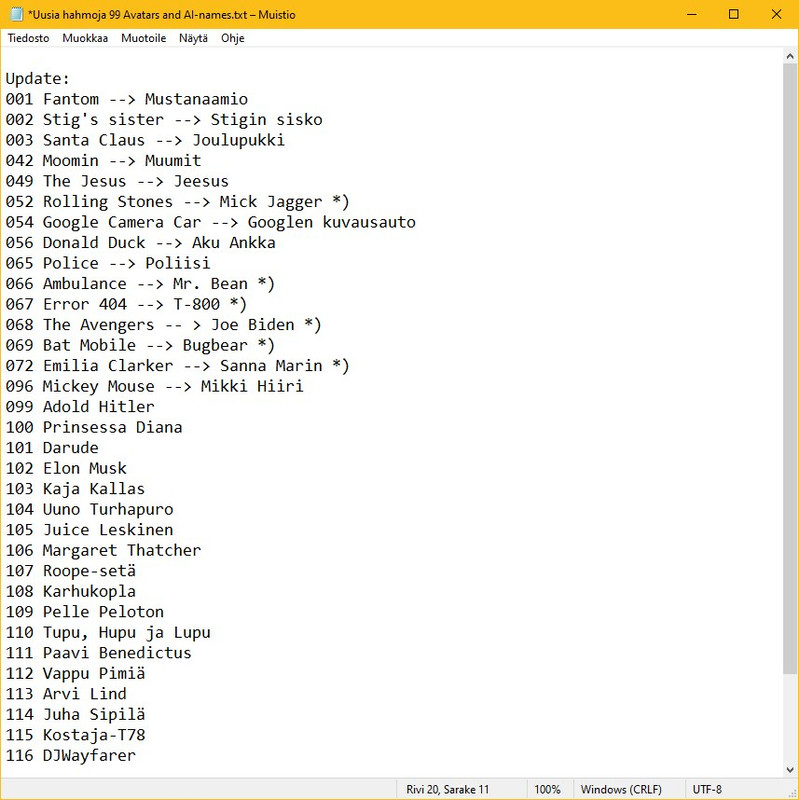Click the line 067 Error 404 --> T-800
799x800 pixels.
(x=126, y=304)
